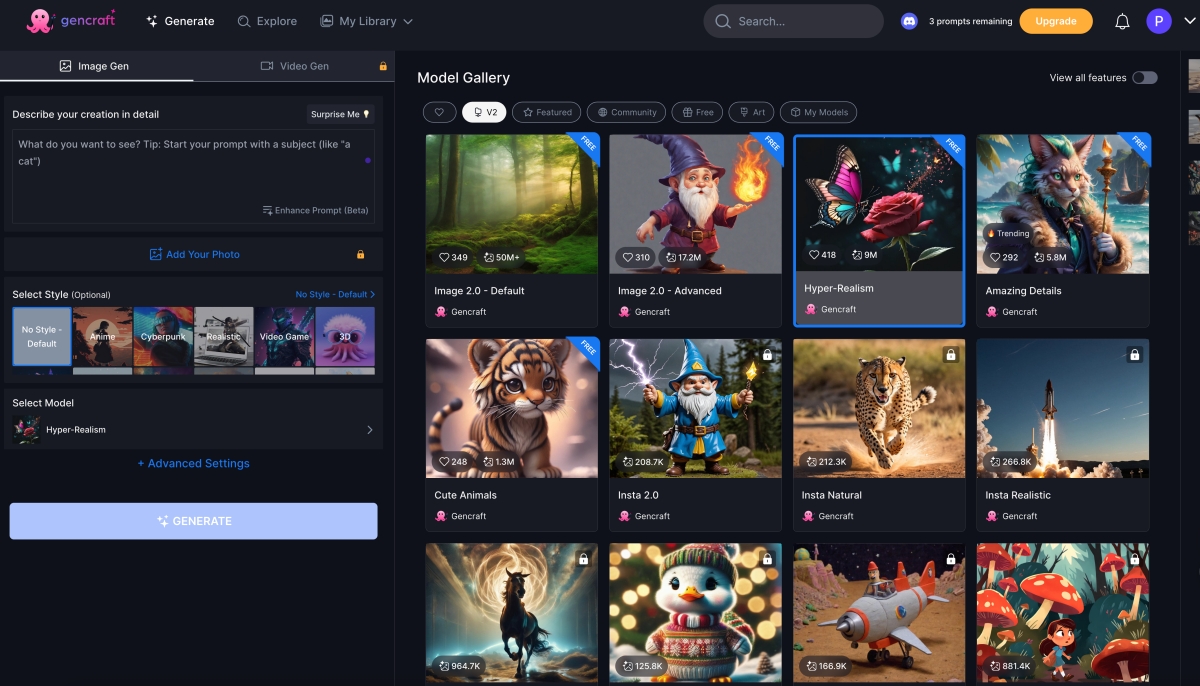Click the profile avatar P
The height and width of the screenshot is (686, 1200).
click(1159, 21)
